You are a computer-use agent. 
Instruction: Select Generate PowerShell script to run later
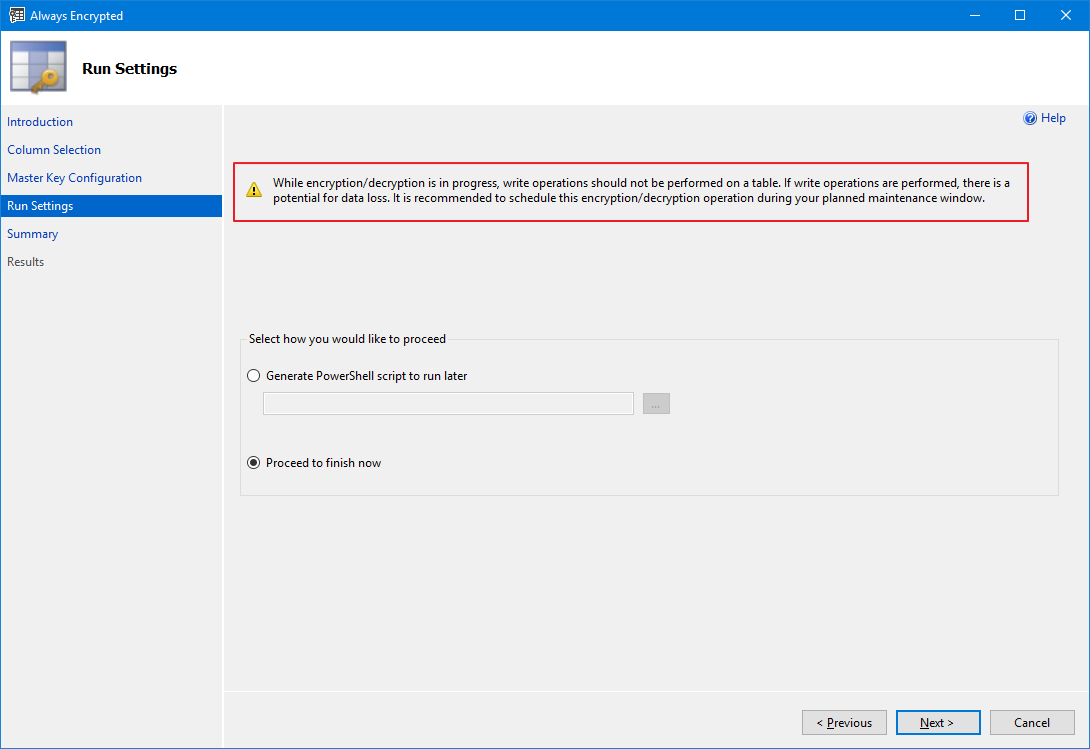point(253,376)
